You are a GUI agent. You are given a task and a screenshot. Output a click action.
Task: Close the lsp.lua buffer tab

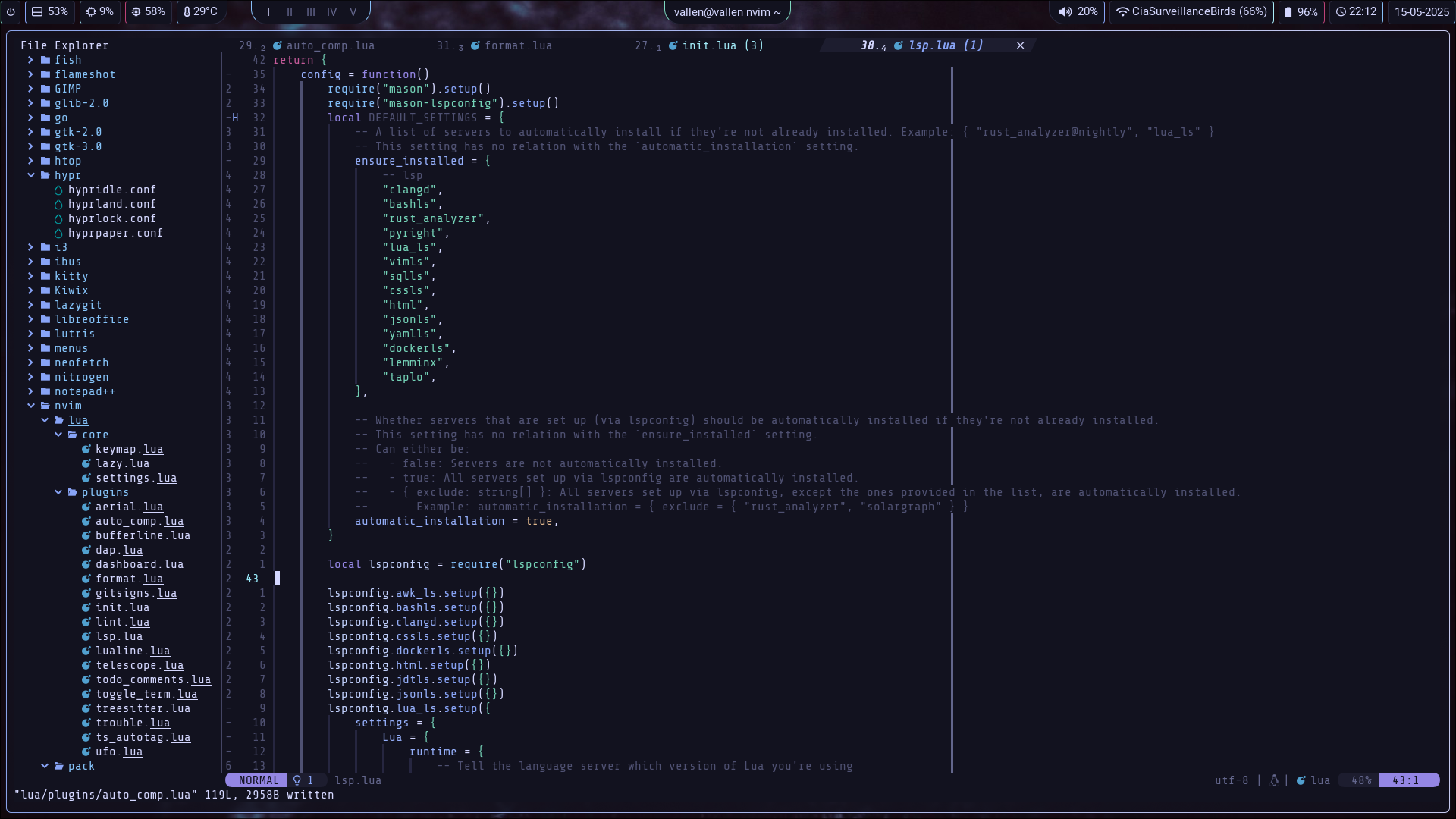click(x=1021, y=45)
